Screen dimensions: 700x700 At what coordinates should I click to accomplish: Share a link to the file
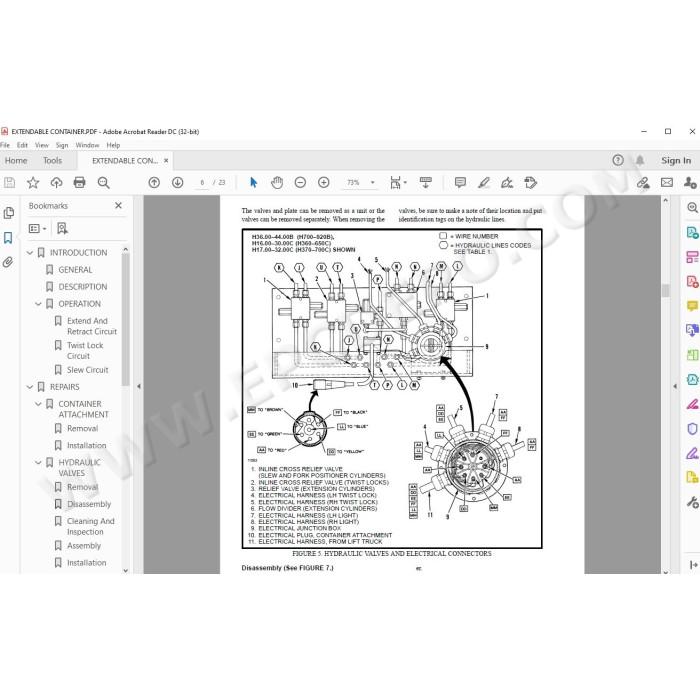(x=643, y=183)
